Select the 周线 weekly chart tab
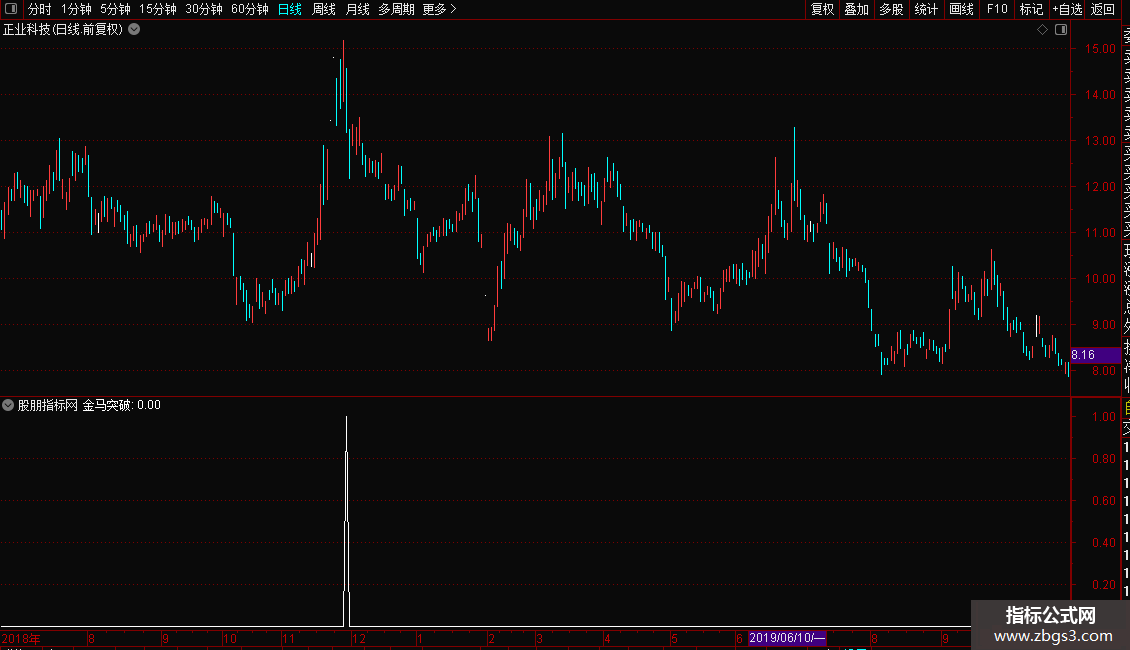 (324, 9)
